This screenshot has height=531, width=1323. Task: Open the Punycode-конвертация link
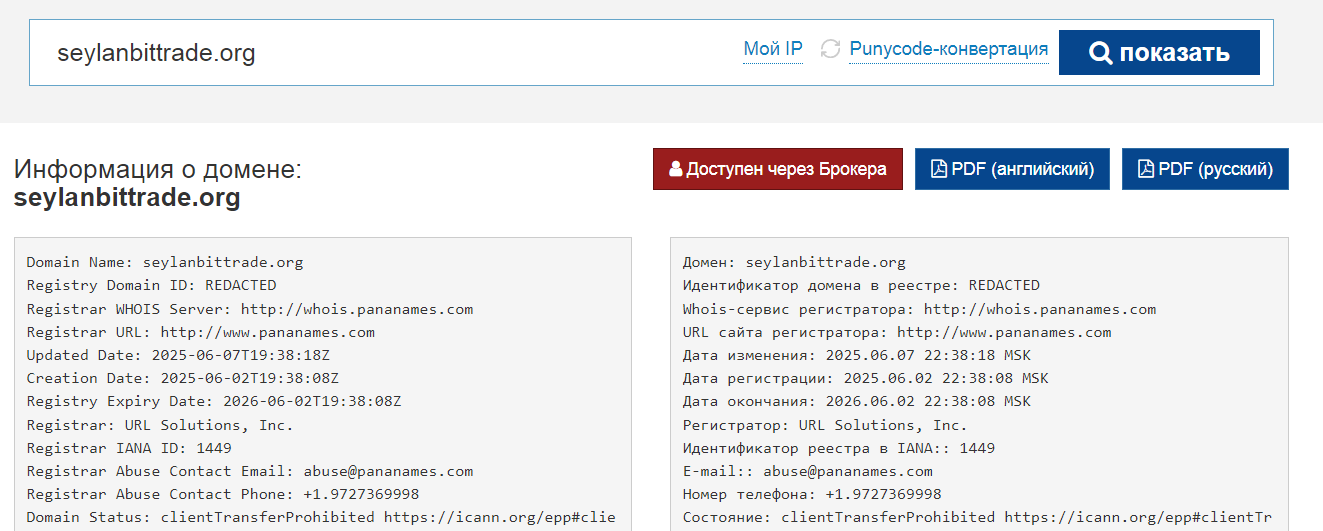coord(949,49)
